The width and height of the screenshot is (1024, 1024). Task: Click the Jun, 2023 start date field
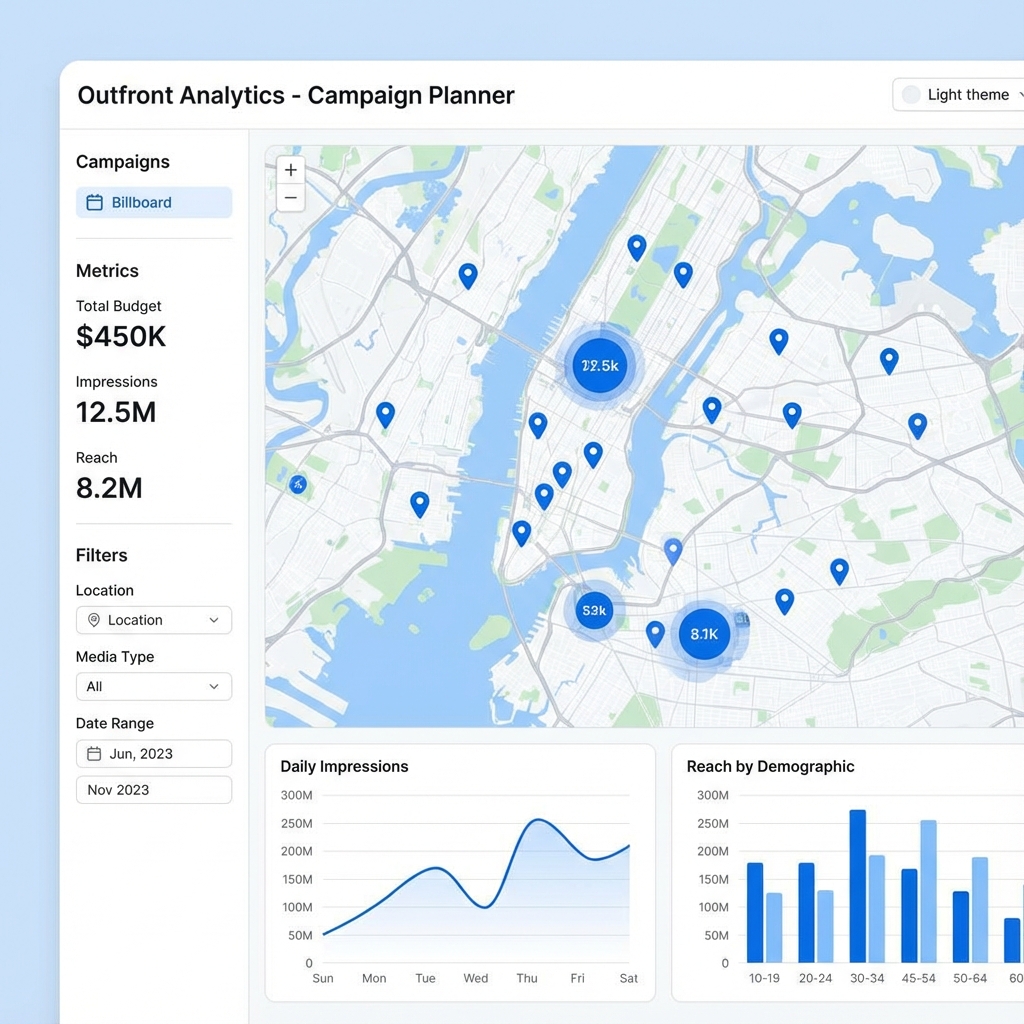pyautogui.click(x=154, y=754)
